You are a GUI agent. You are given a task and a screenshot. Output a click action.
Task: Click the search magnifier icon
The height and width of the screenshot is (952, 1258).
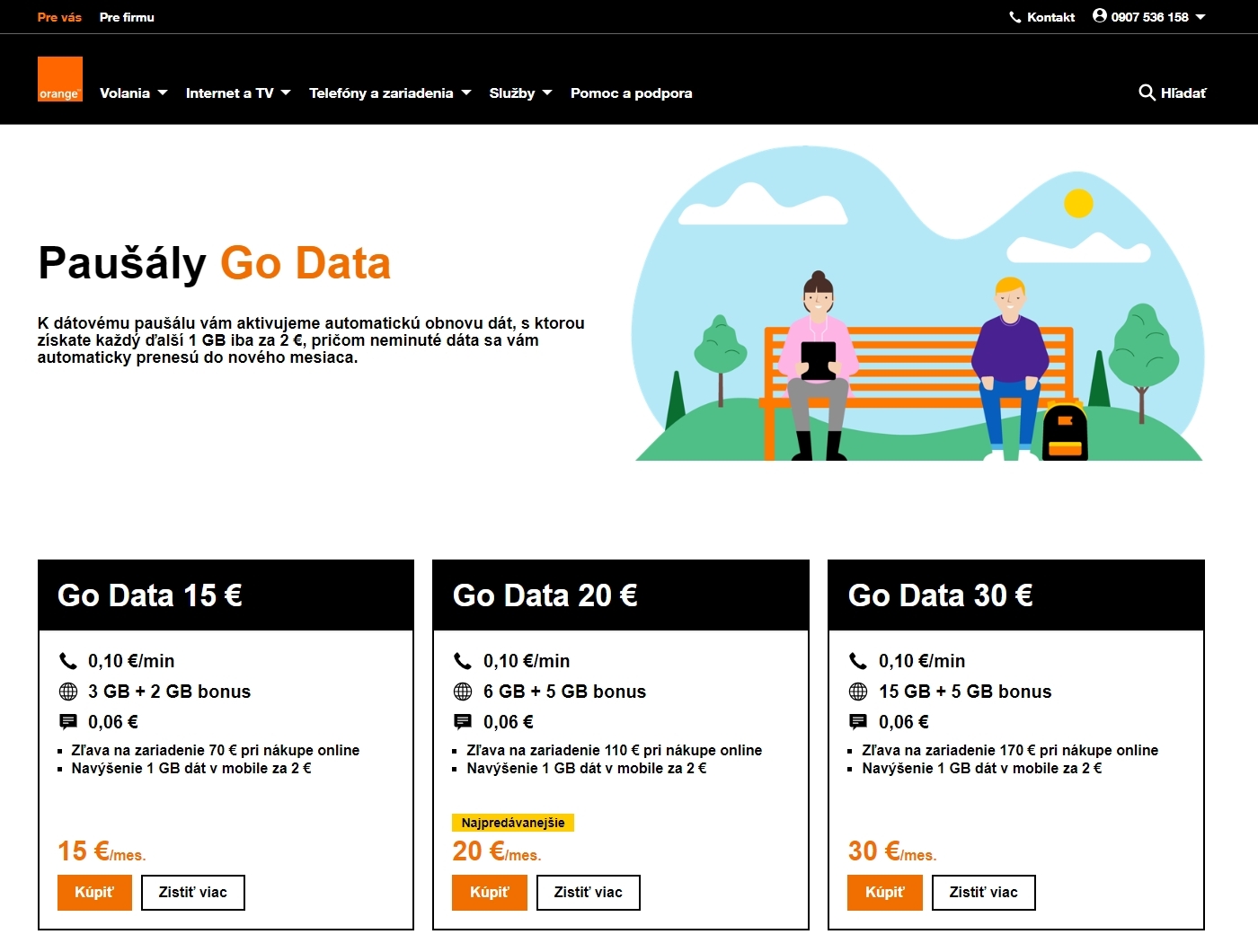pyautogui.click(x=1147, y=93)
